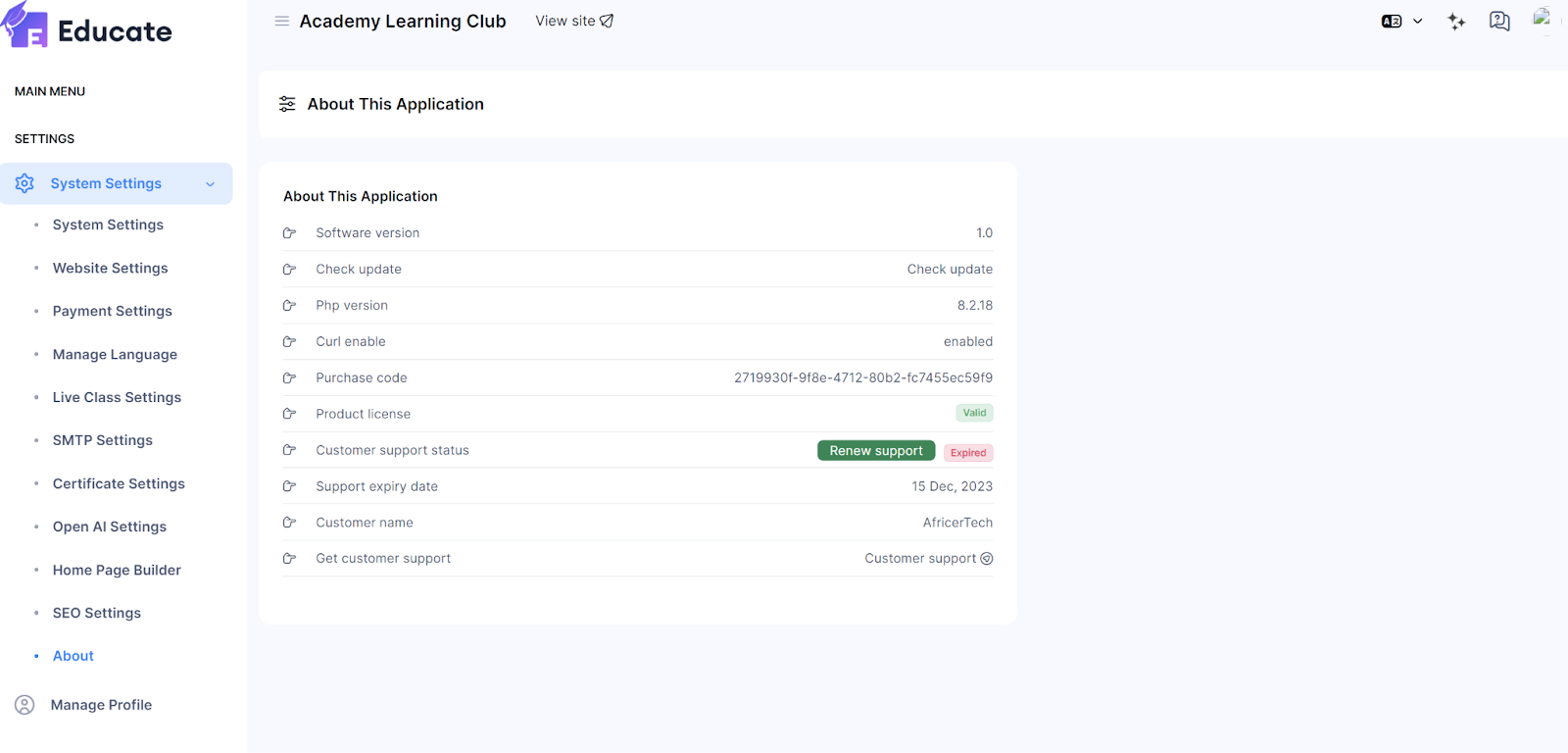Viewport: 1568px width, 753px height.
Task: Go to Payment Settings in sidebar
Action: [x=112, y=311]
